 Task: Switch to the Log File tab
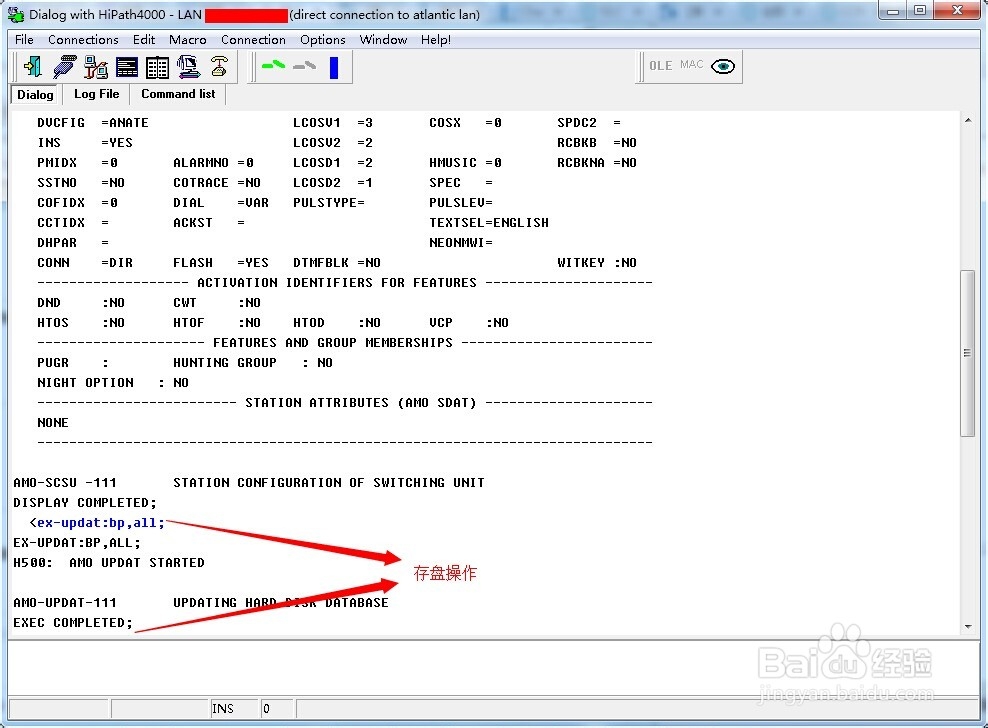96,94
